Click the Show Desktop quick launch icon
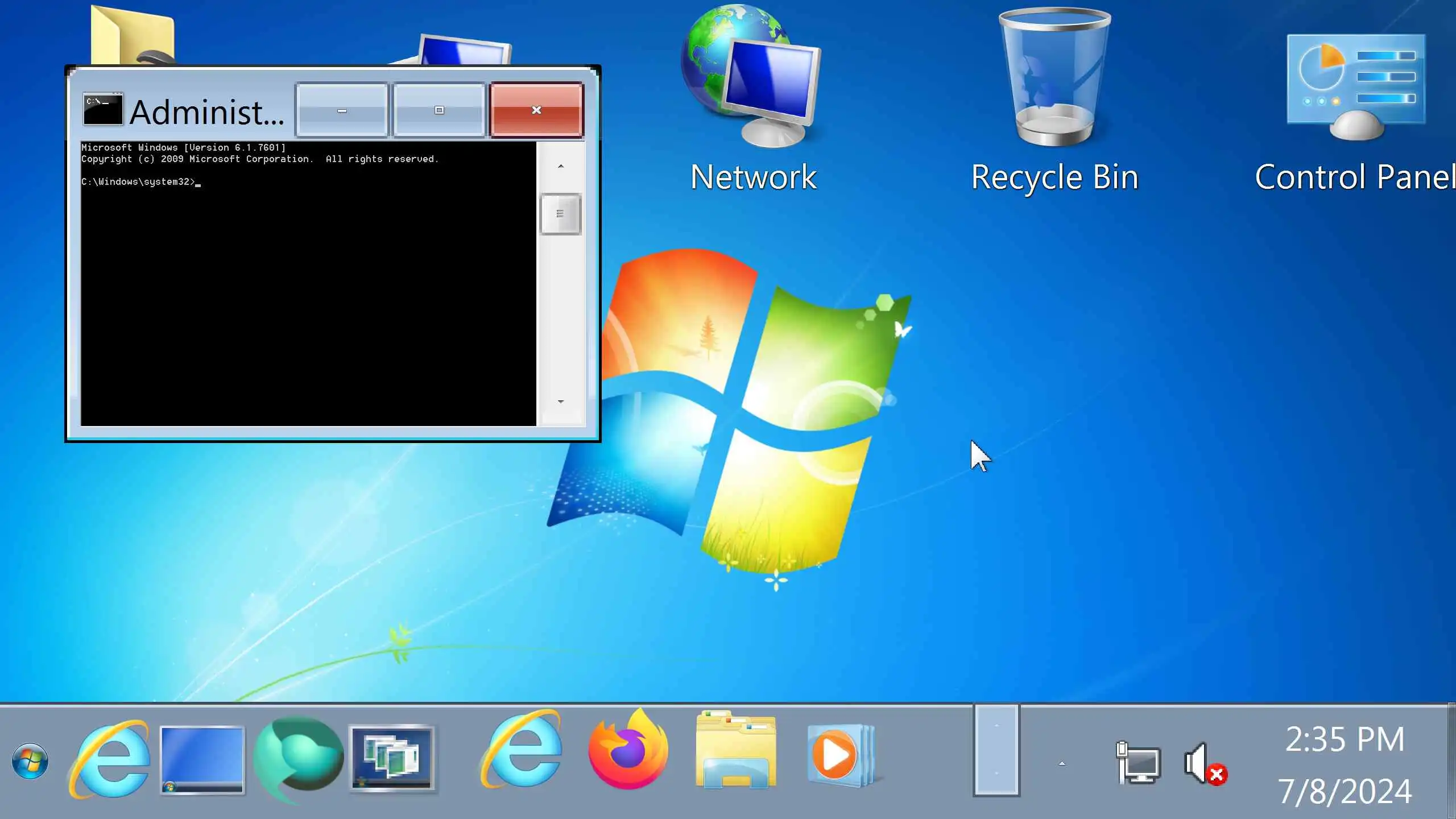 (x=202, y=759)
